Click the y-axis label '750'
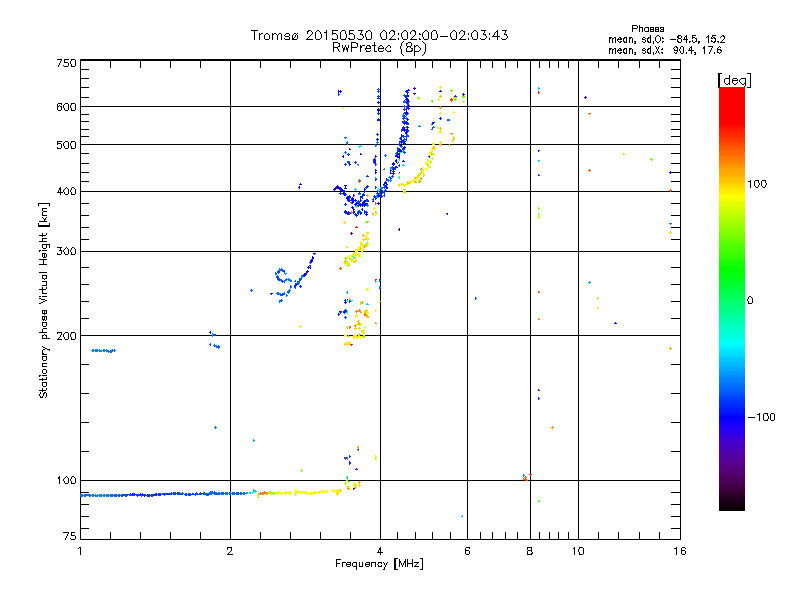Screen dimensions: 800x600 pos(66,63)
